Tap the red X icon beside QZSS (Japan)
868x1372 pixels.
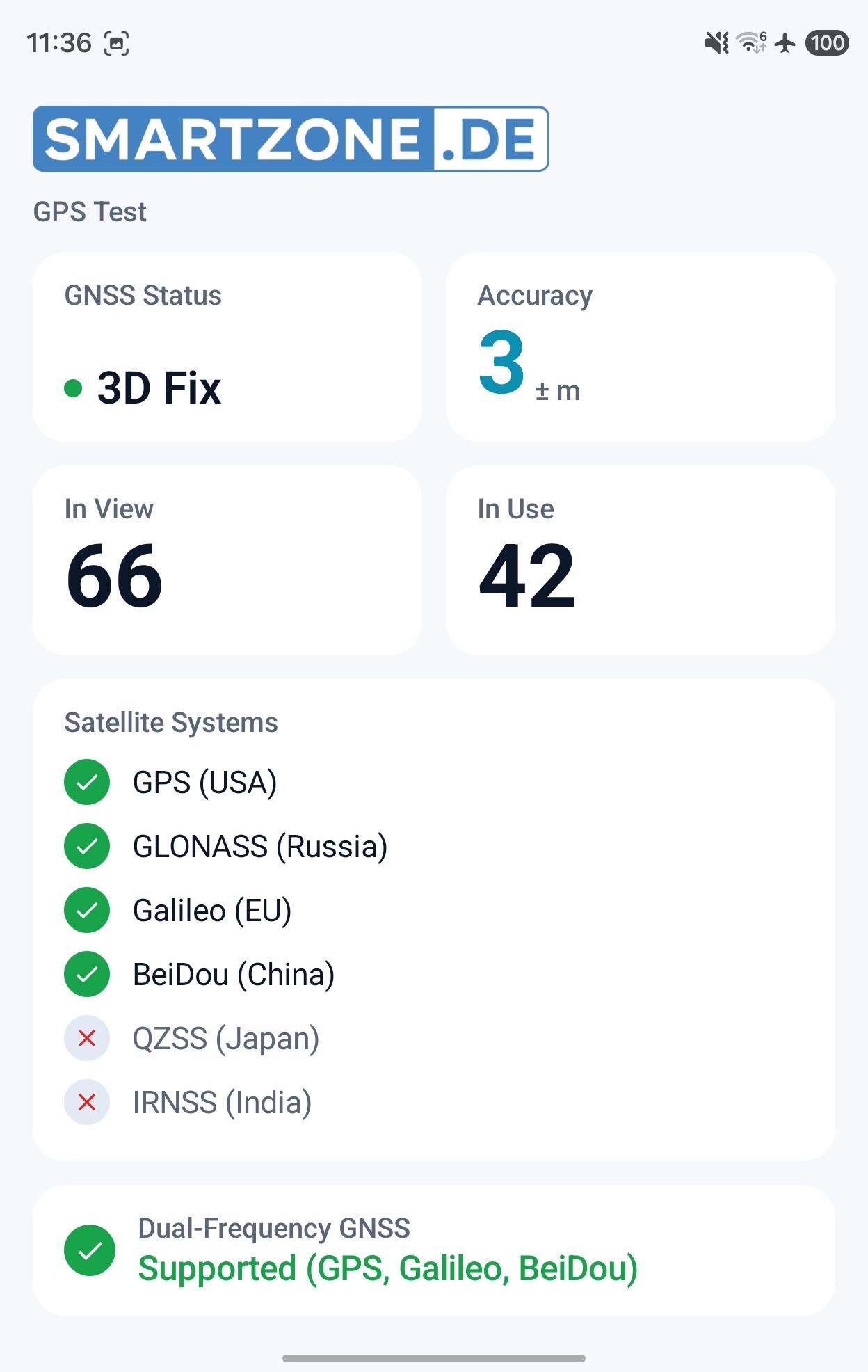[x=87, y=1038]
